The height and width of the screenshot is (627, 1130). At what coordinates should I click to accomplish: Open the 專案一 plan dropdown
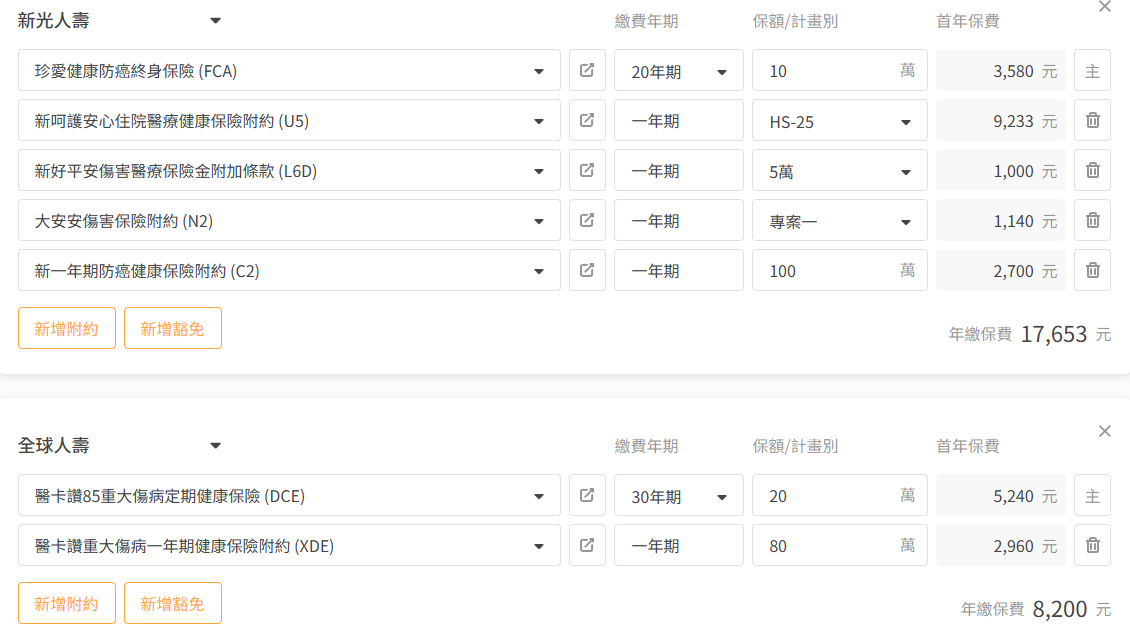click(x=840, y=221)
